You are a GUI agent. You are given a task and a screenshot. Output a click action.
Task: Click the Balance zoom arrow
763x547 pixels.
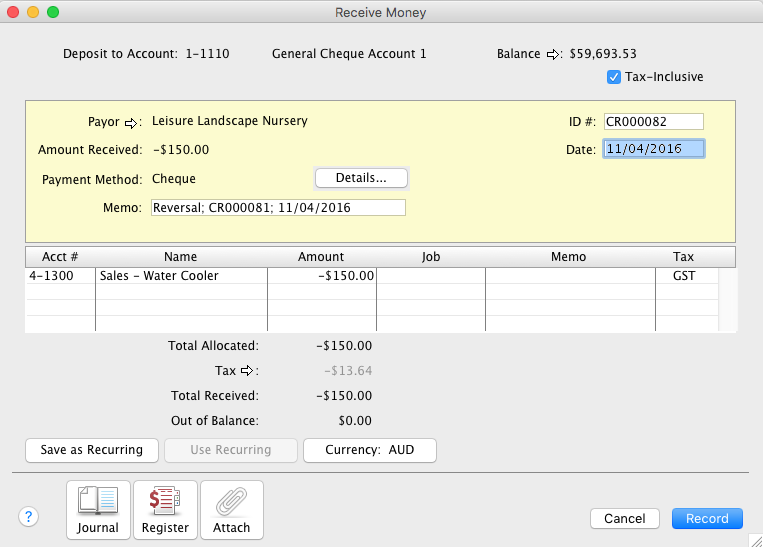point(554,54)
